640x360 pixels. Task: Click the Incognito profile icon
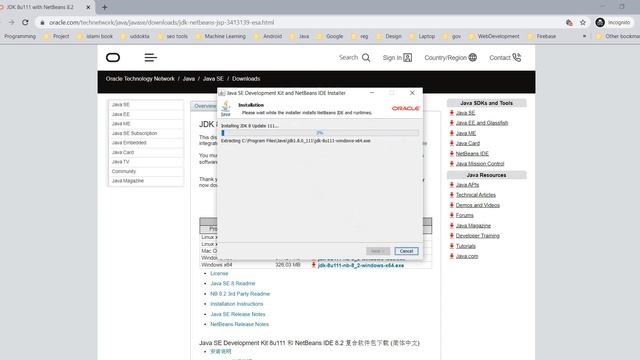tap(600, 22)
